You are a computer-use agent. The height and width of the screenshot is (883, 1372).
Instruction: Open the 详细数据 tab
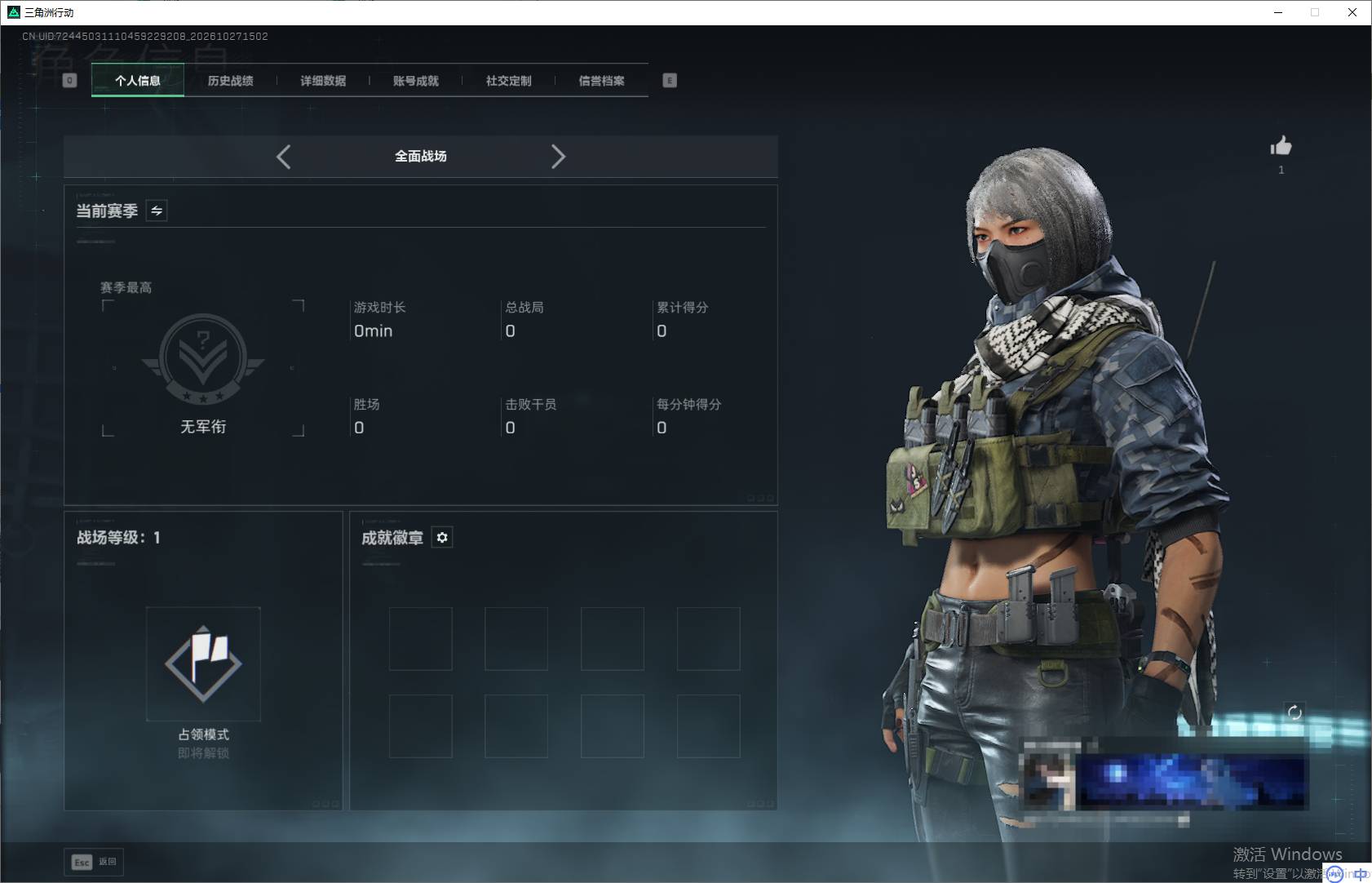323,81
